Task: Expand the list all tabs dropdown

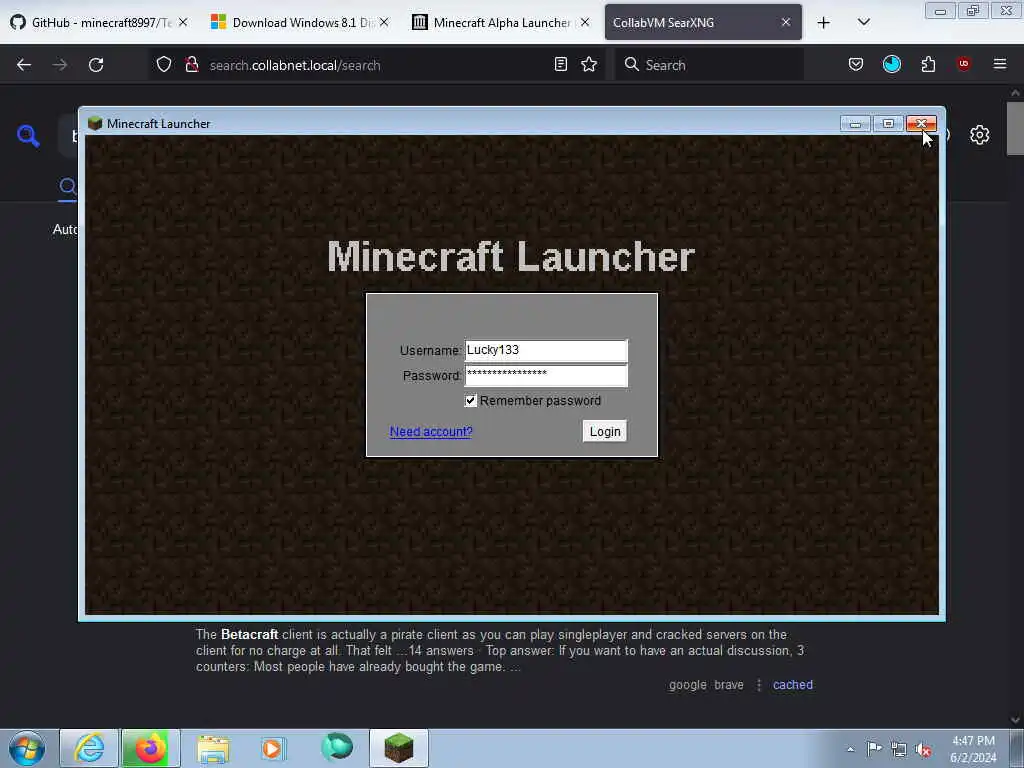Action: coord(863,22)
